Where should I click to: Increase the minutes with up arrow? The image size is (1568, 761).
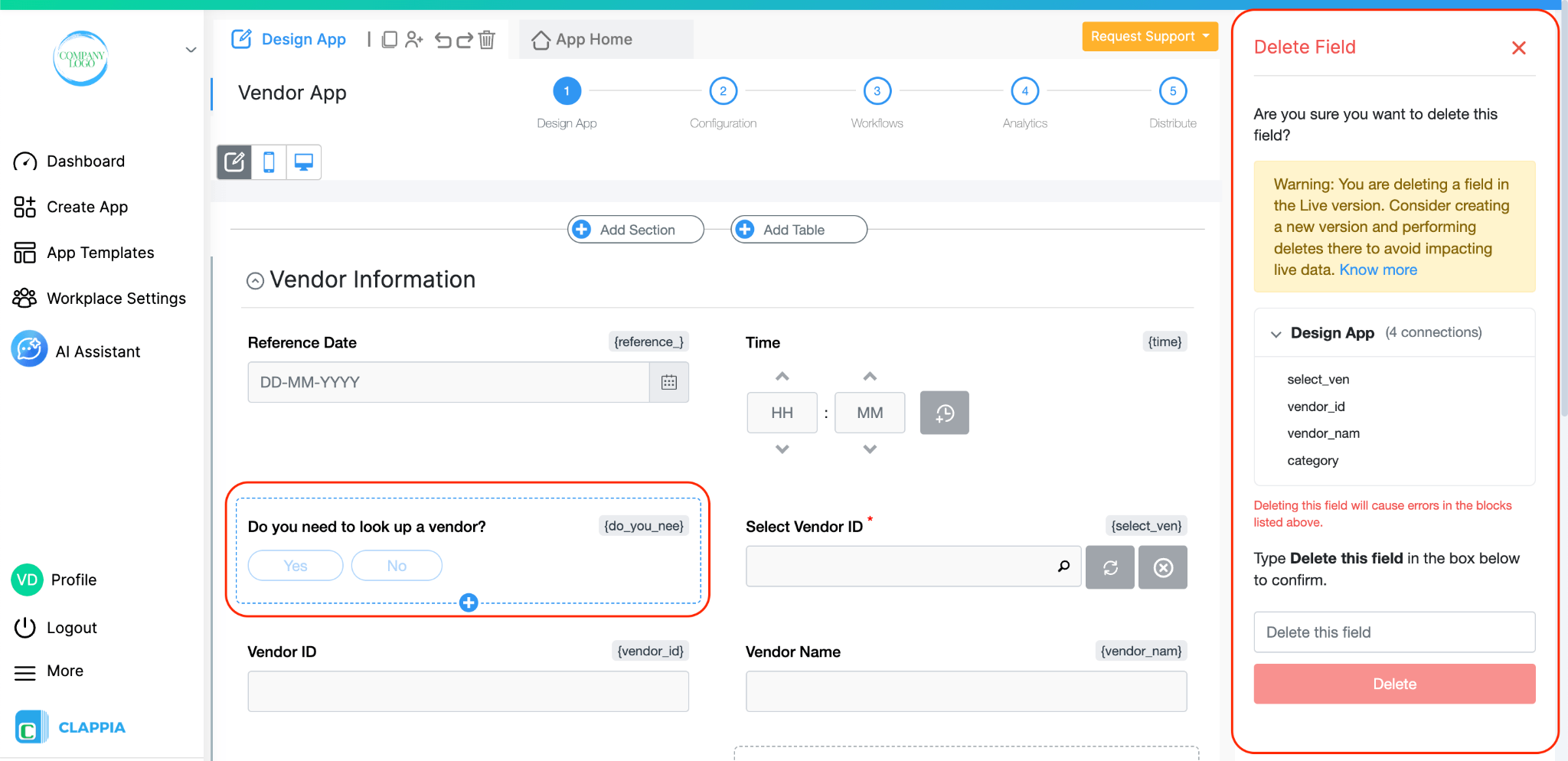870,377
